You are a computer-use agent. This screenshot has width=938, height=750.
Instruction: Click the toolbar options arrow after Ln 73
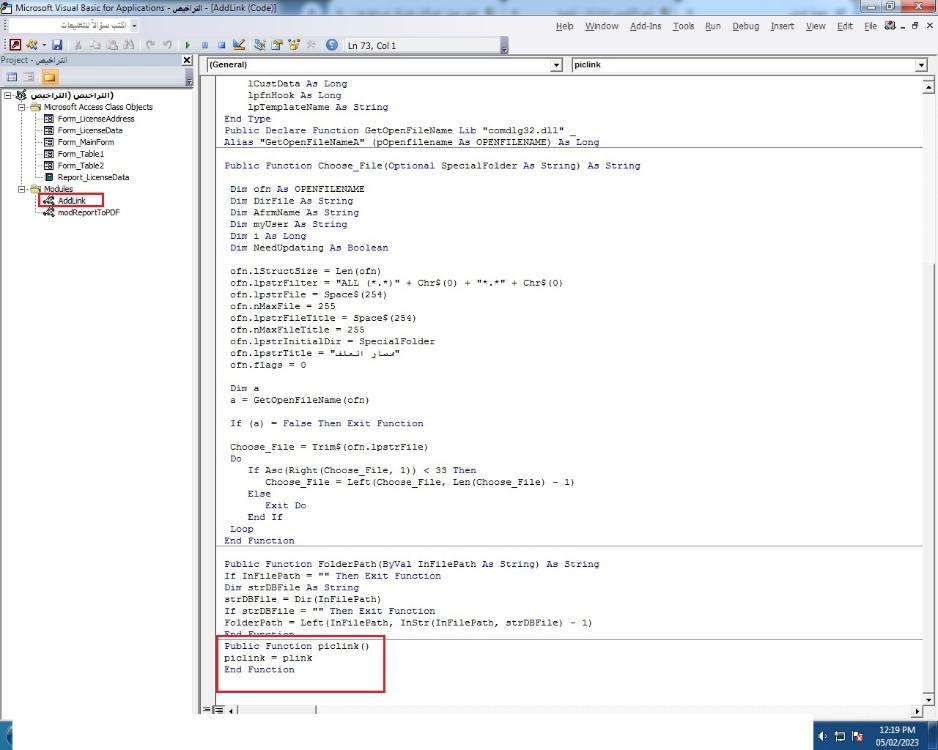504,45
